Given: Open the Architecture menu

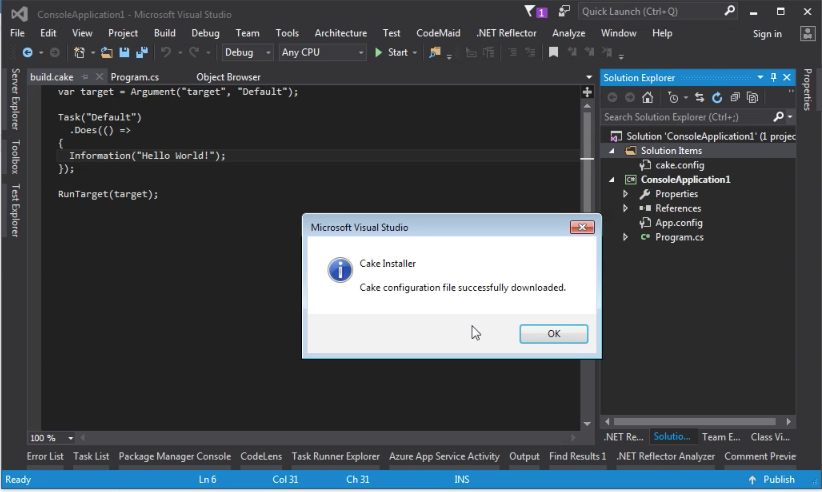Looking at the screenshot, I should point(341,33).
